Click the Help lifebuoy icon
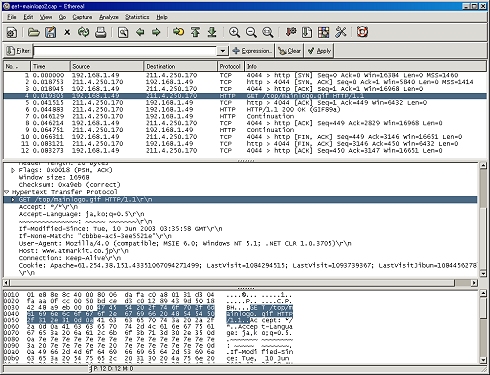490x375 pixels. point(362,32)
